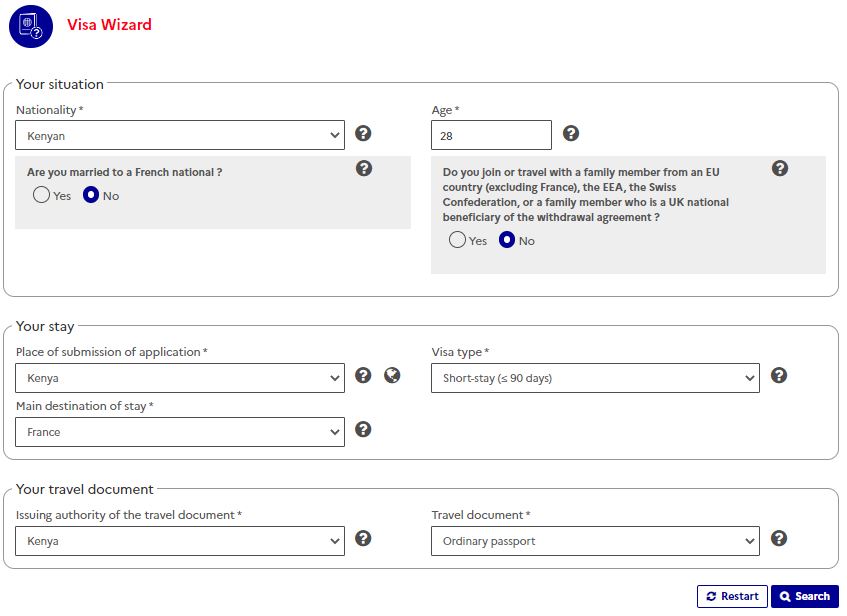The image size is (847, 616).
Task: Open help for Visa type field
Action: tap(779, 376)
